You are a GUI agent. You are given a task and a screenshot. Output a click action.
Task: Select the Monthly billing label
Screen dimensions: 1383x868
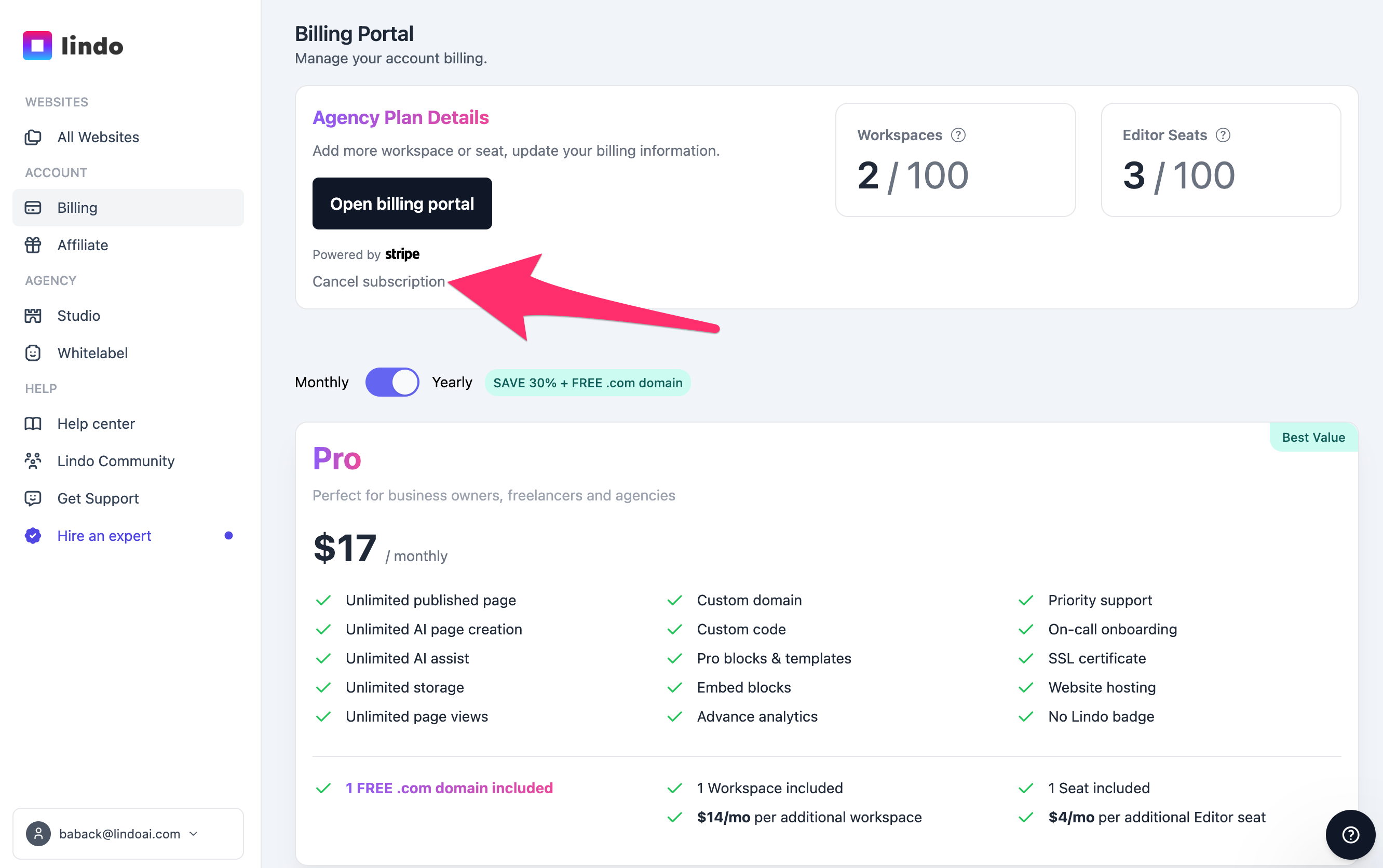[x=321, y=382]
